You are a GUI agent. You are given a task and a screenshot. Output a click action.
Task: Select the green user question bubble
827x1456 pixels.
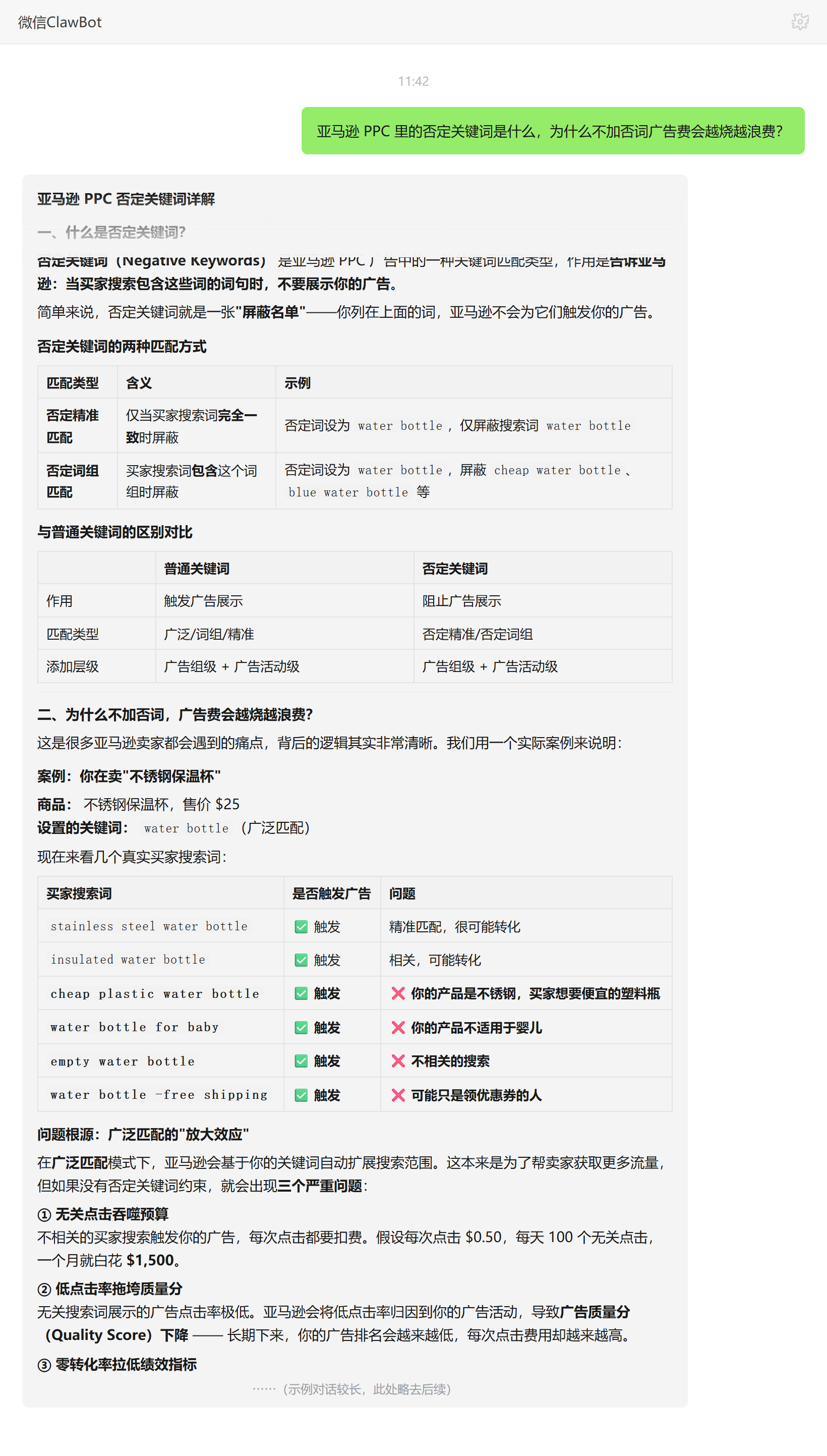tap(553, 131)
